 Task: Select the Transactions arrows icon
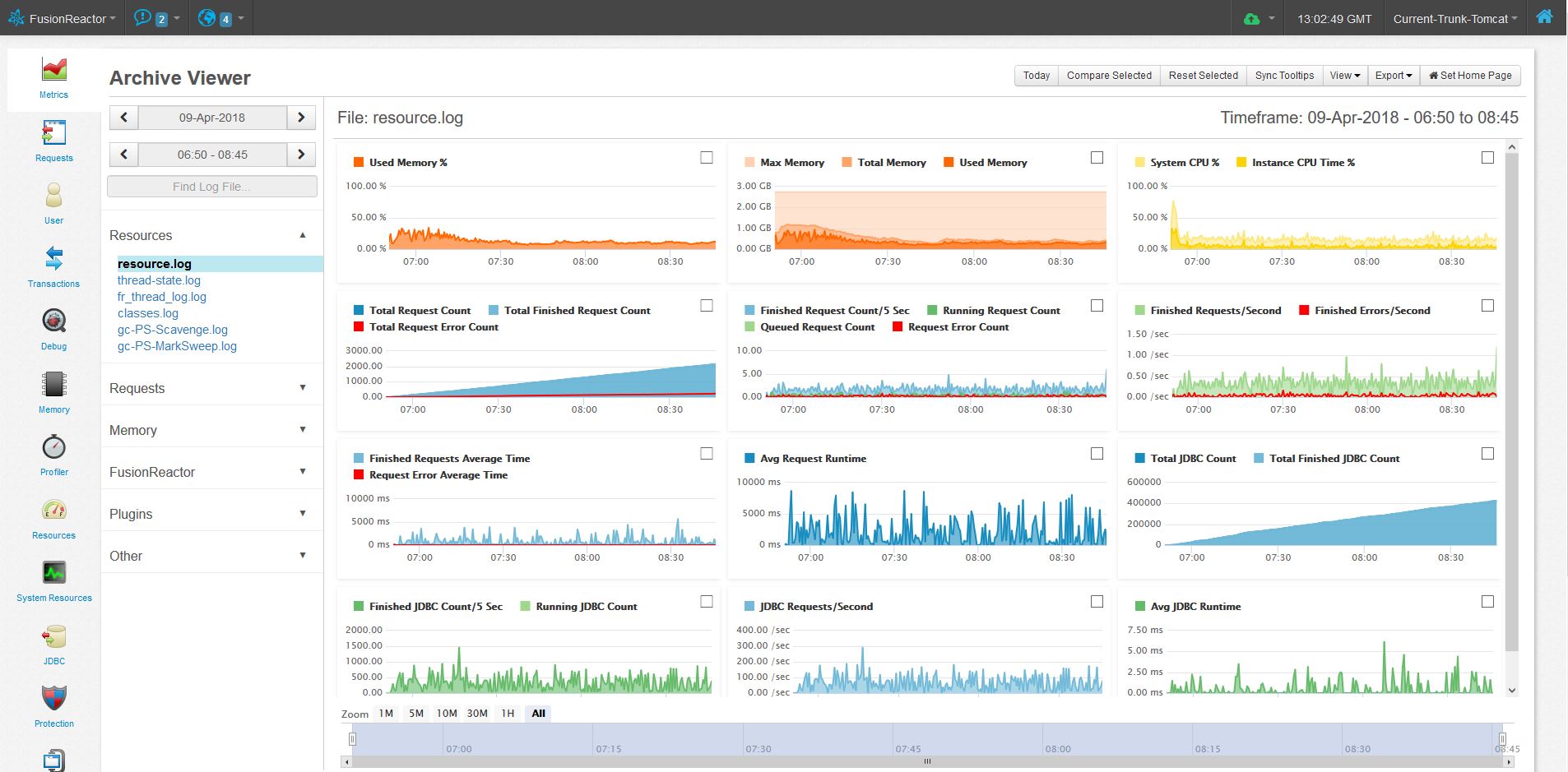(53, 258)
